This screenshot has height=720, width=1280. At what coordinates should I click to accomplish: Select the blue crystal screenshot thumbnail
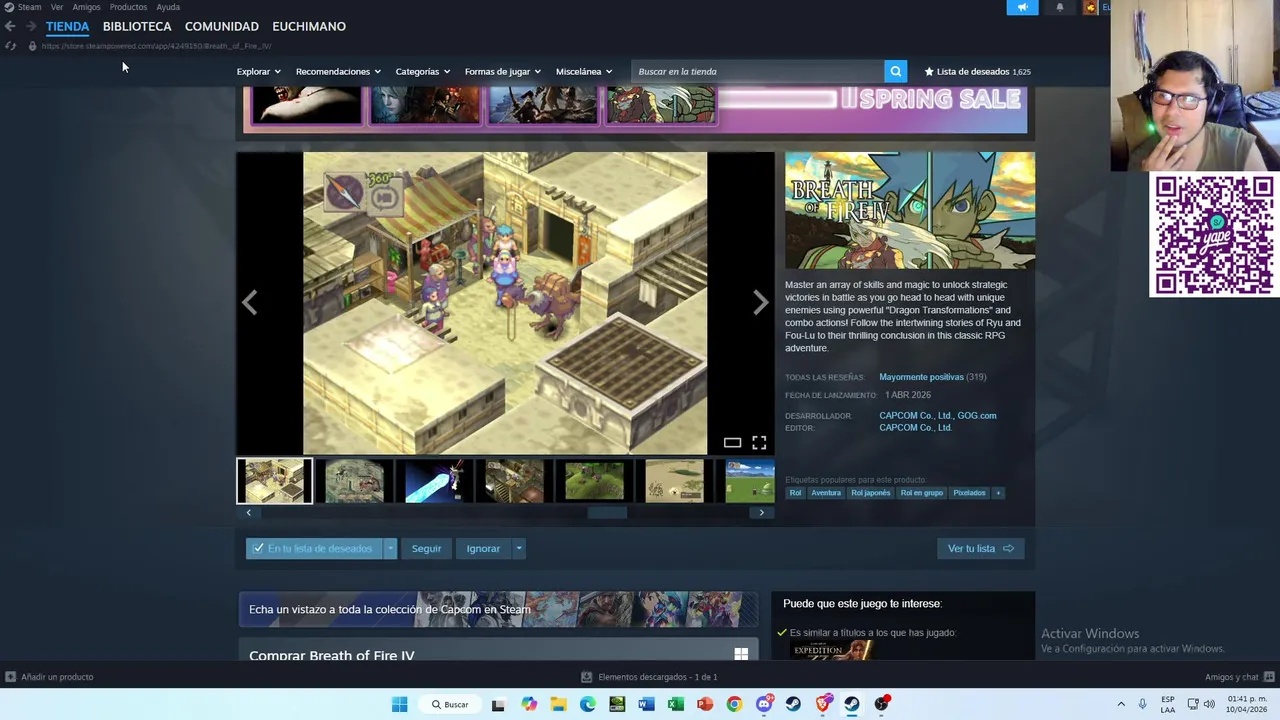pos(434,481)
